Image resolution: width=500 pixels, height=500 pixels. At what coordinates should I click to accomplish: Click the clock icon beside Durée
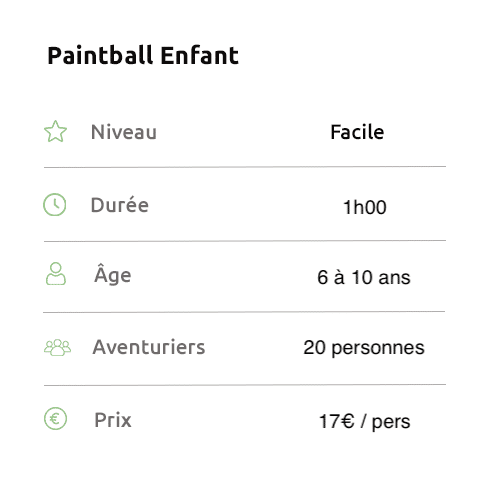55,204
